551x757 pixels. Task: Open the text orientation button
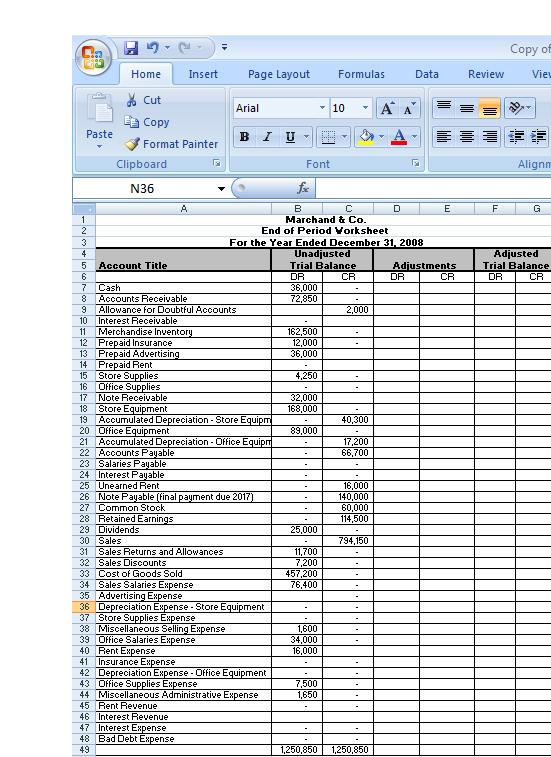(x=520, y=108)
